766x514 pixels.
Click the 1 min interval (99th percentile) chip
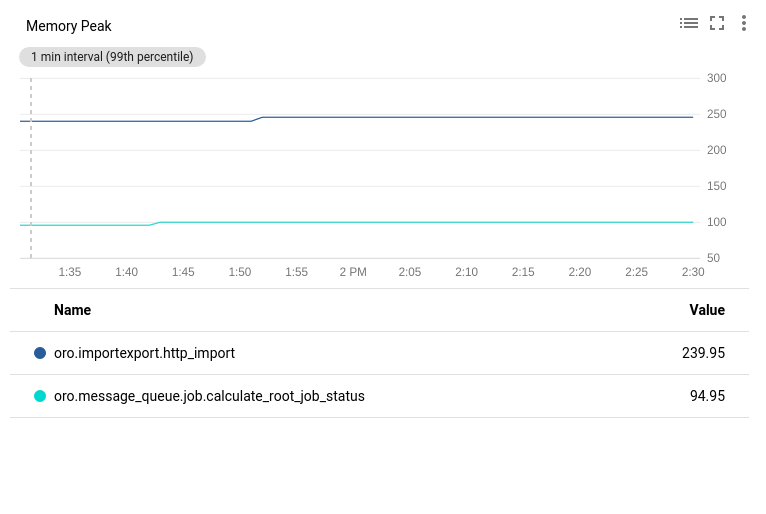pos(112,57)
